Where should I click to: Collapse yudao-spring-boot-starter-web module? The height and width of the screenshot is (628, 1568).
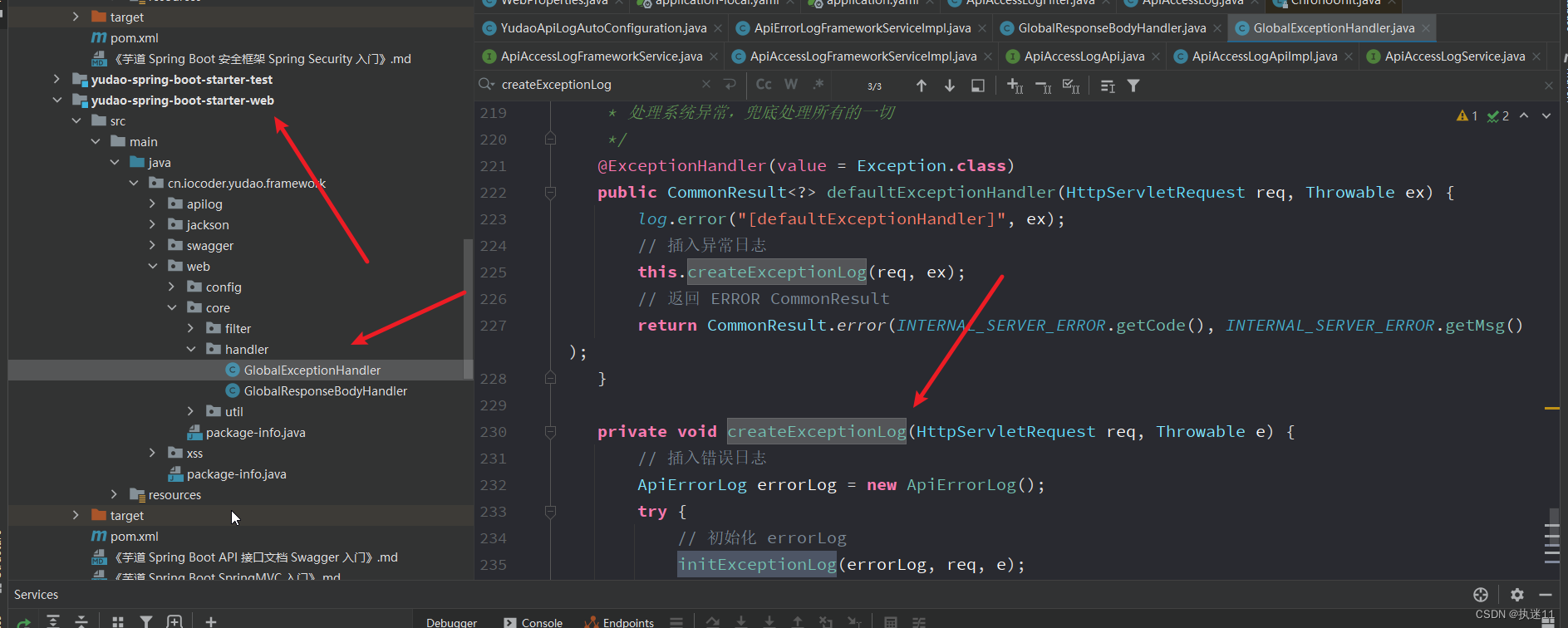click(x=57, y=101)
